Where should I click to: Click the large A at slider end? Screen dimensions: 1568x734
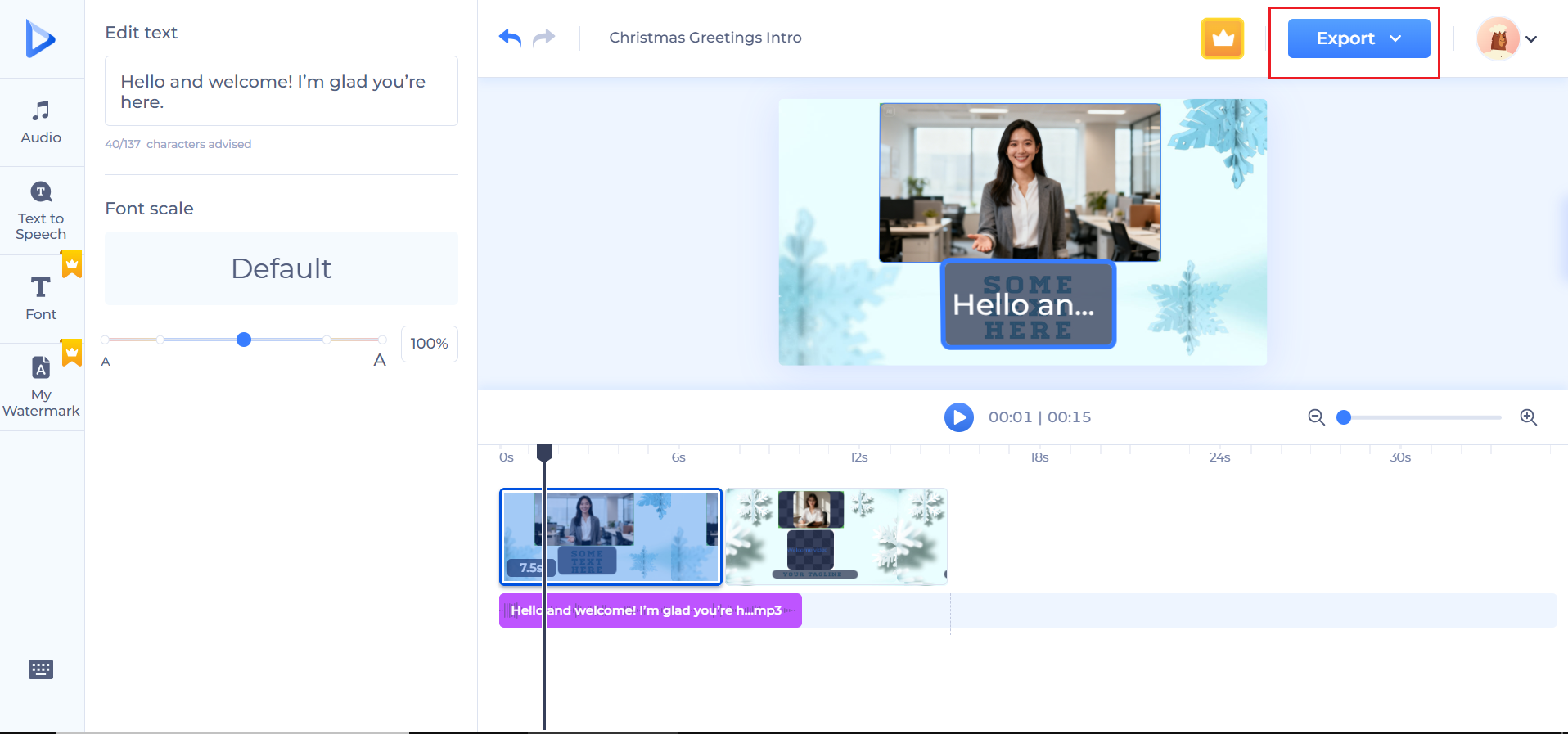(x=380, y=360)
